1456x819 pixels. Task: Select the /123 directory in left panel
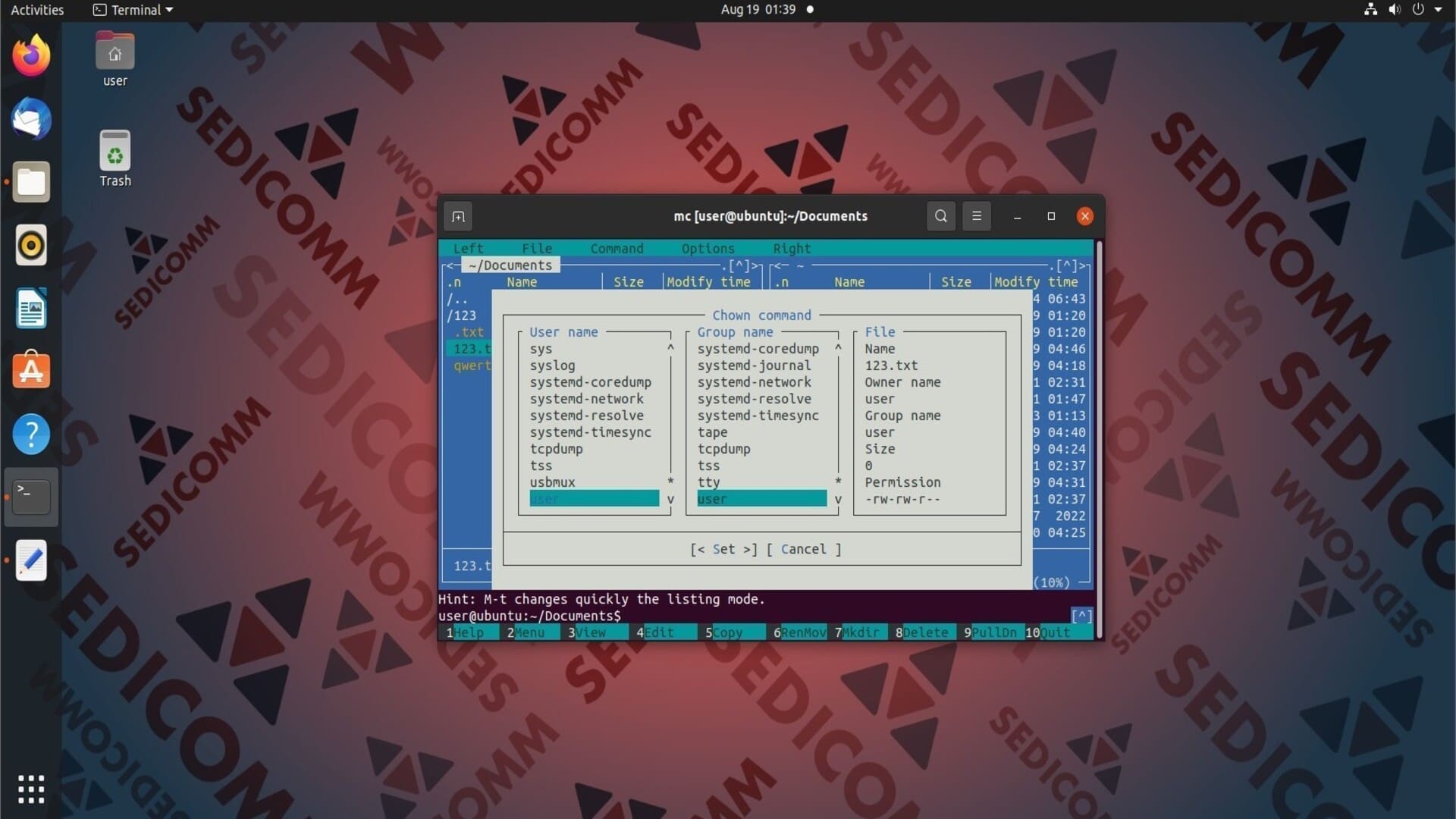461,315
